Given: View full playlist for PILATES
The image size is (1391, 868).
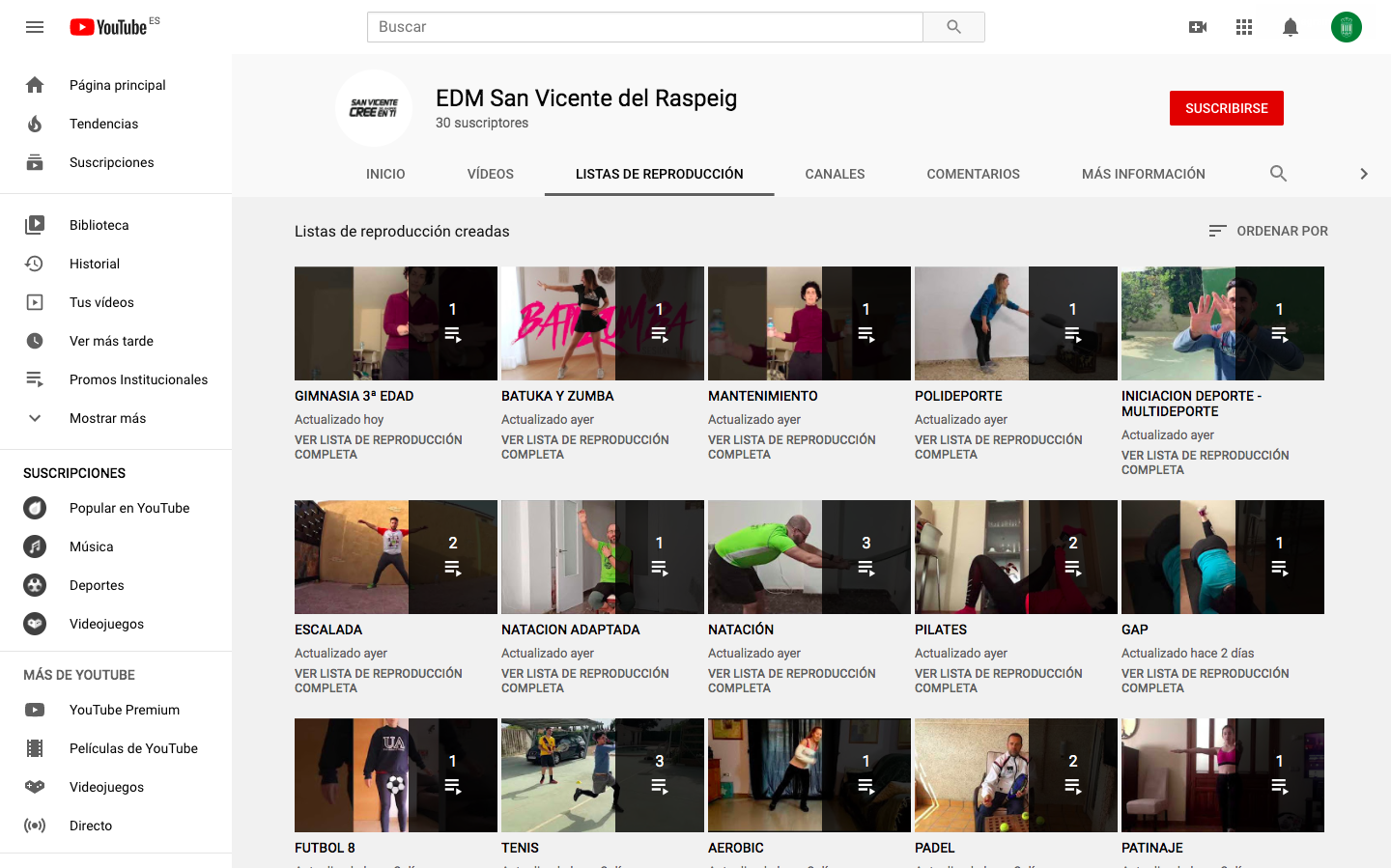Looking at the screenshot, I should pos(999,681).
